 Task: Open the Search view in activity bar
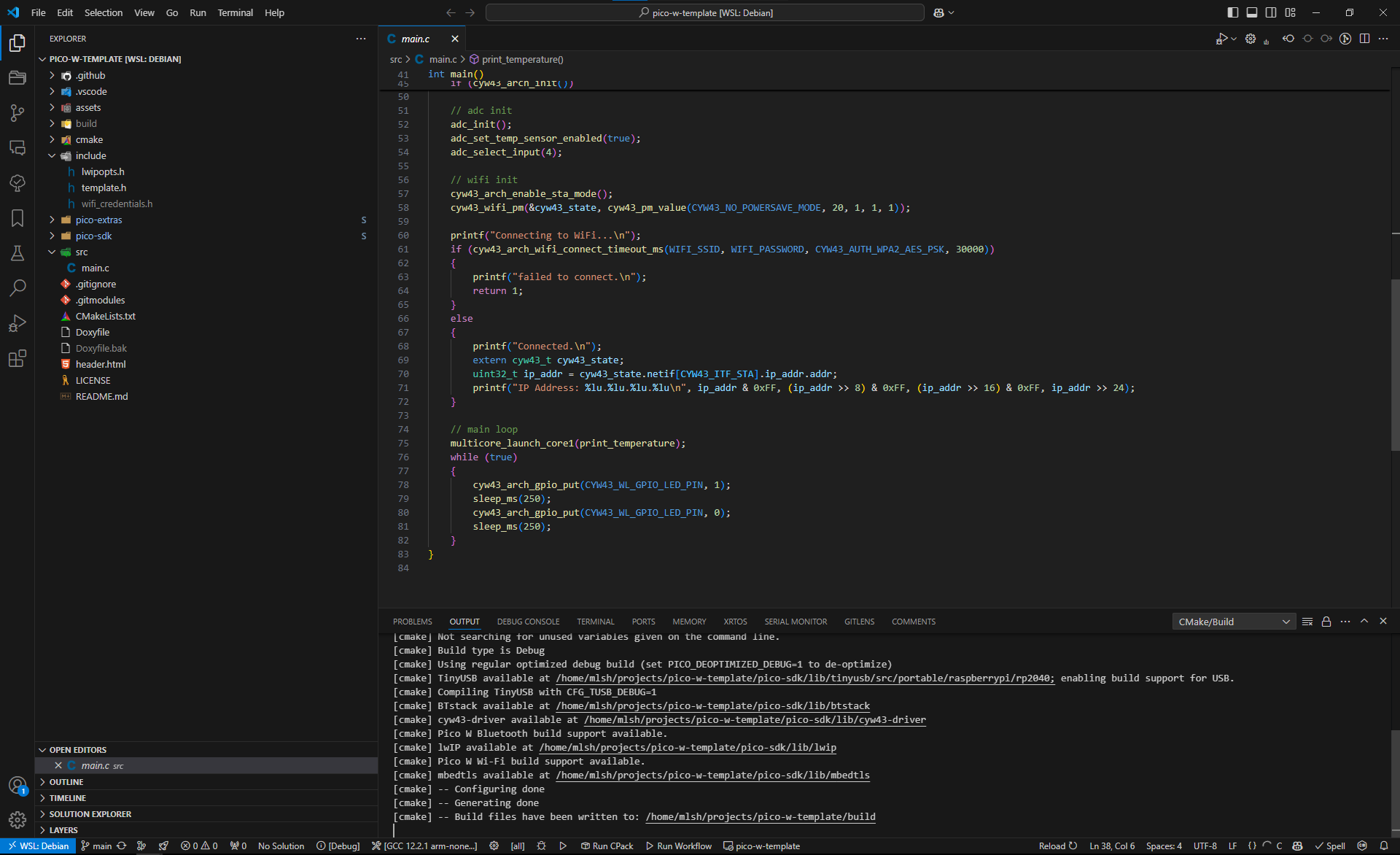[x=17, y=288]
